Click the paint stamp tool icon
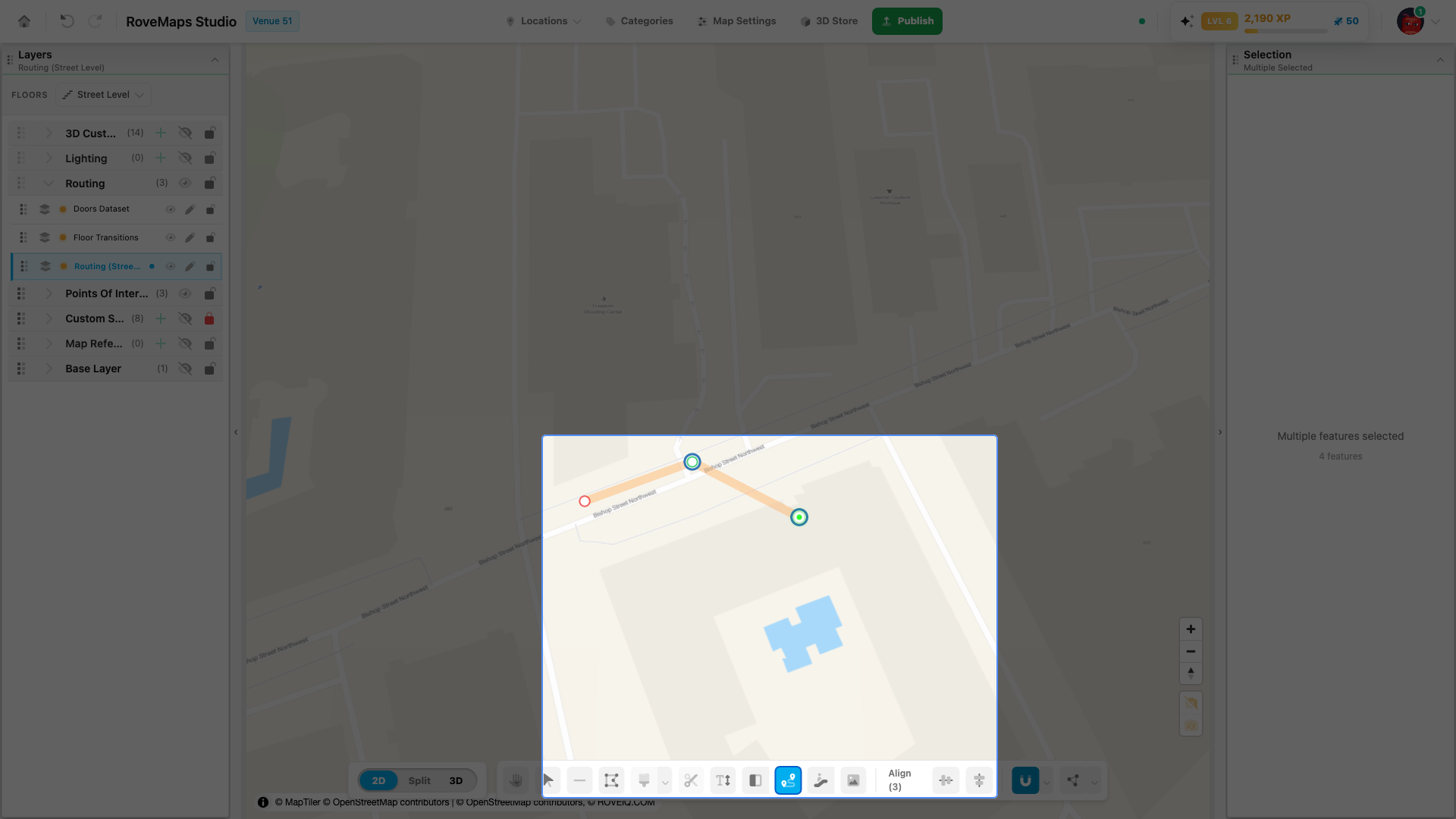 (x=644, y=780)
